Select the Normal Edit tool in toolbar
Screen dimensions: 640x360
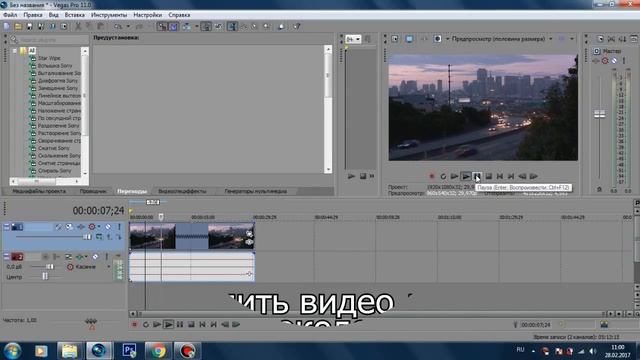pos(232,27)
